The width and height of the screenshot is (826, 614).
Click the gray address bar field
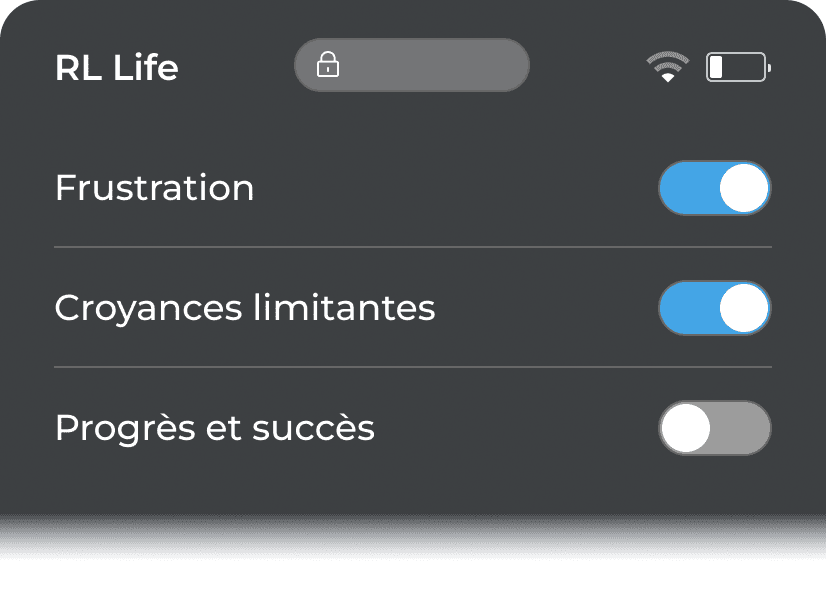click(430, 66)
